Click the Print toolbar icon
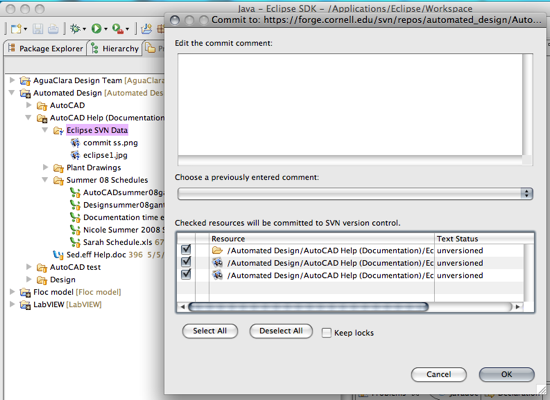Image resolution: width=550 pixels, height=400 pixels. (53, 29)
